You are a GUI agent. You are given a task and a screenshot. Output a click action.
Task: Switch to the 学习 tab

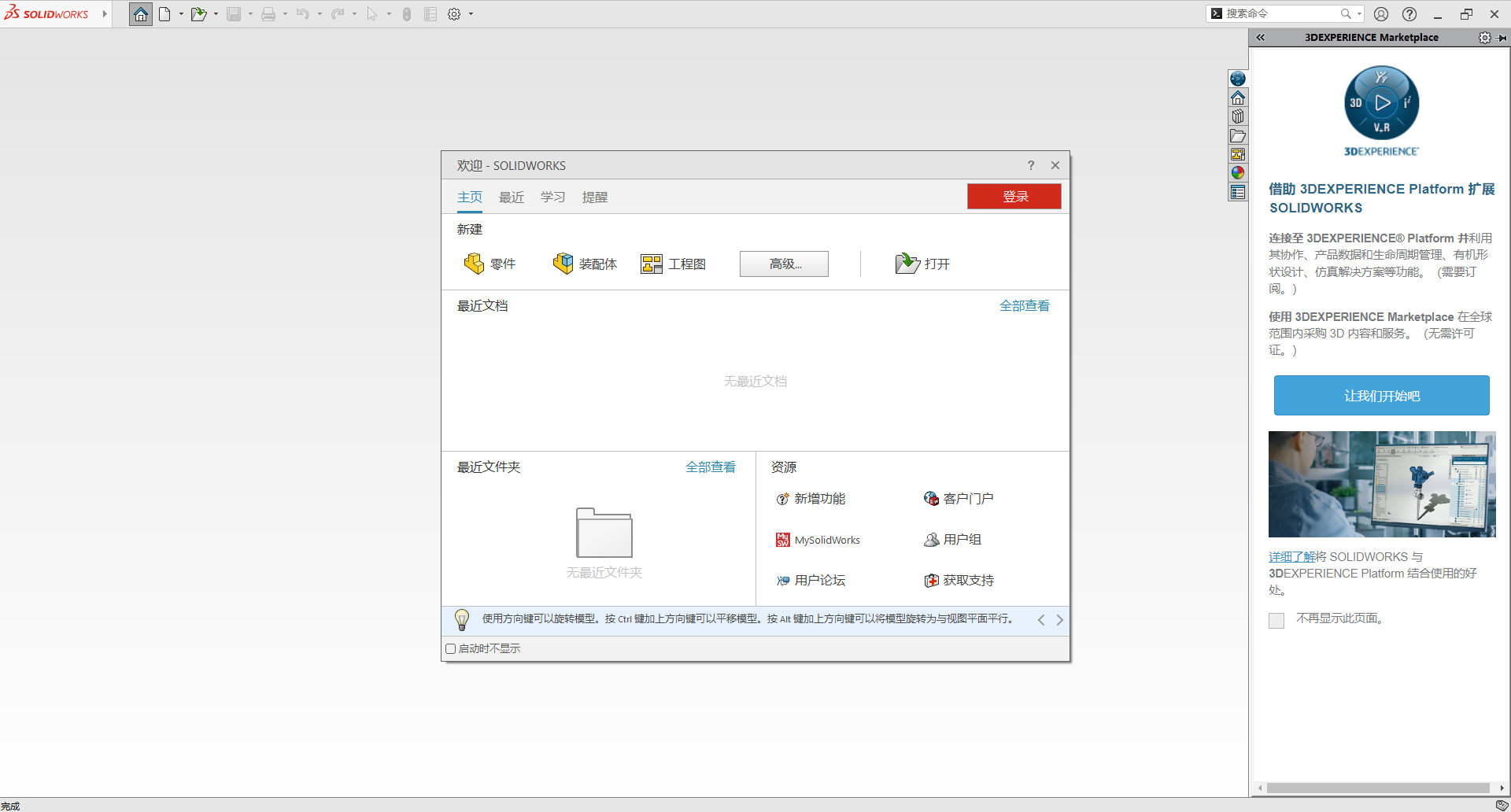click(552, 197)
